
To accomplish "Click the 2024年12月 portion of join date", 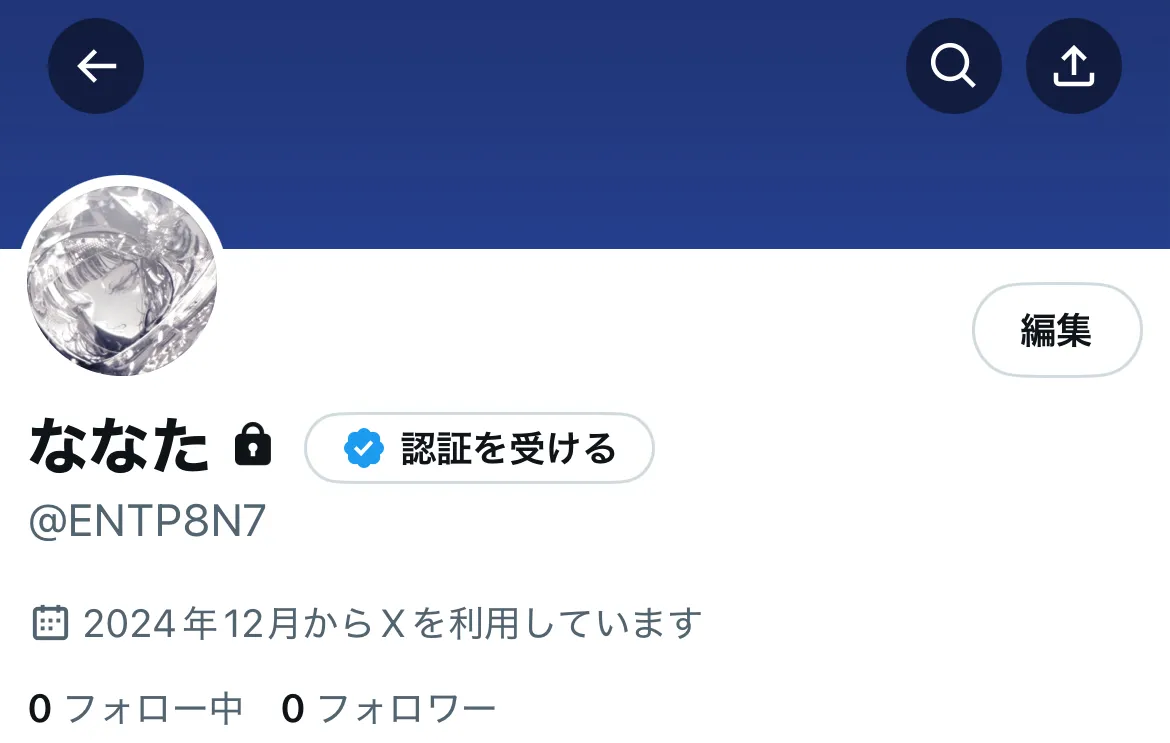I will 191,624.
